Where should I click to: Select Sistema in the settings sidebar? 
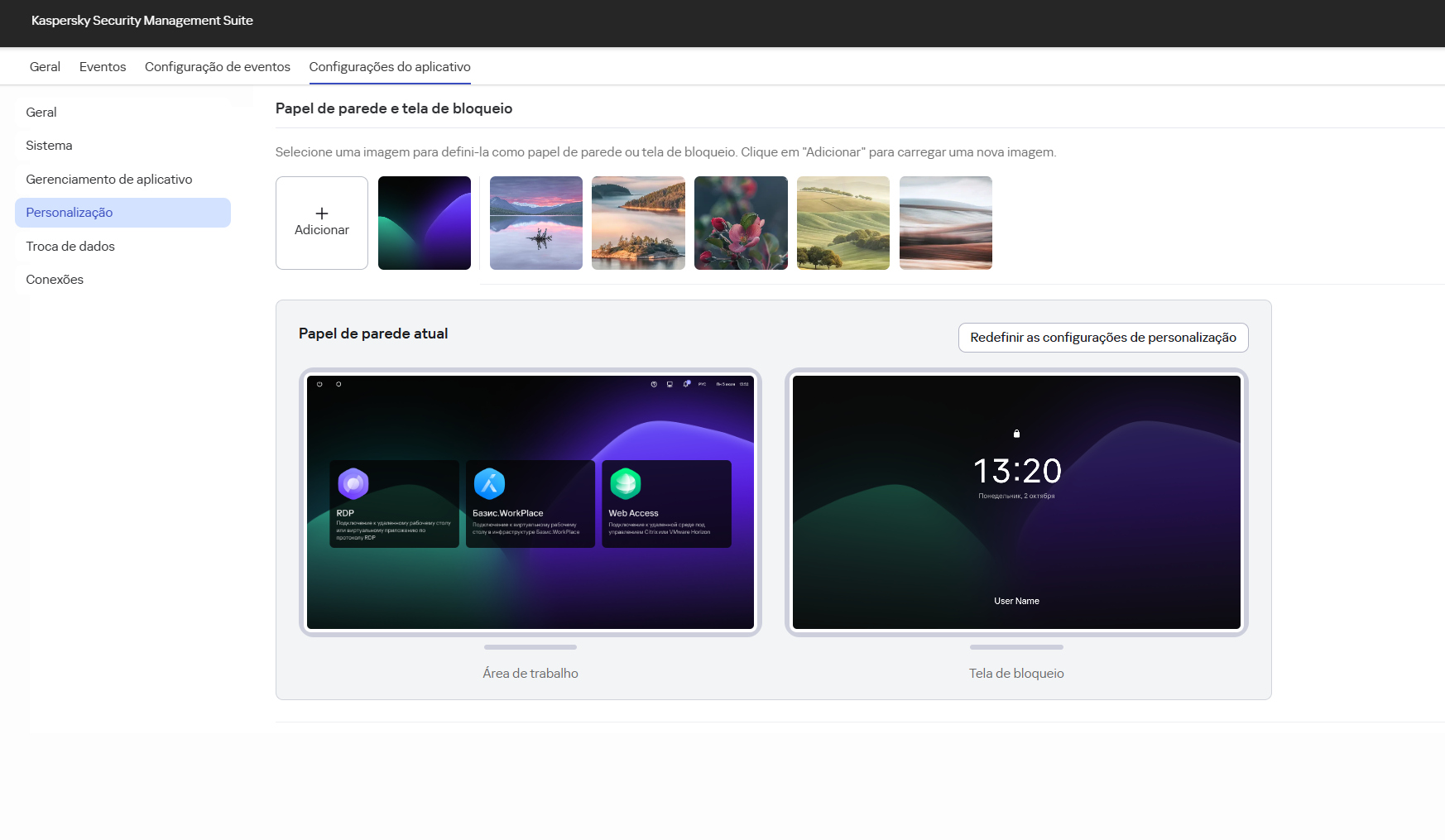pos(49,145)
